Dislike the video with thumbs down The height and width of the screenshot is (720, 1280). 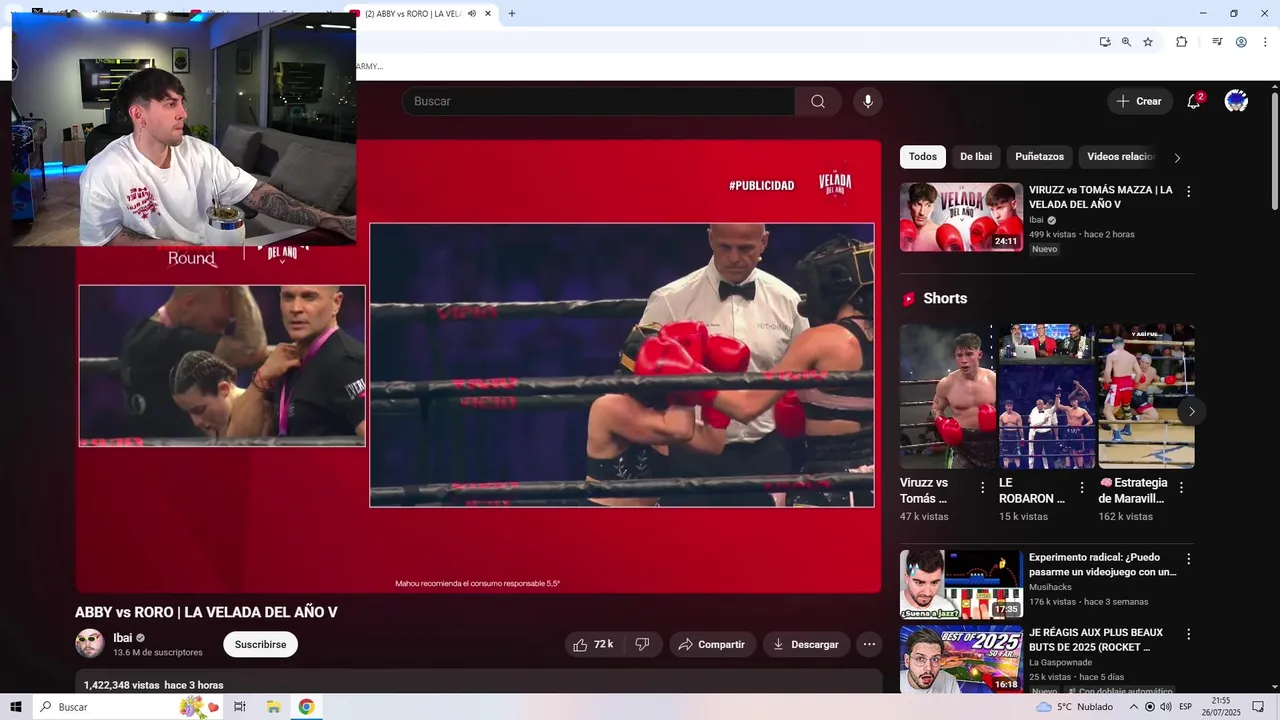pos(643,645)
